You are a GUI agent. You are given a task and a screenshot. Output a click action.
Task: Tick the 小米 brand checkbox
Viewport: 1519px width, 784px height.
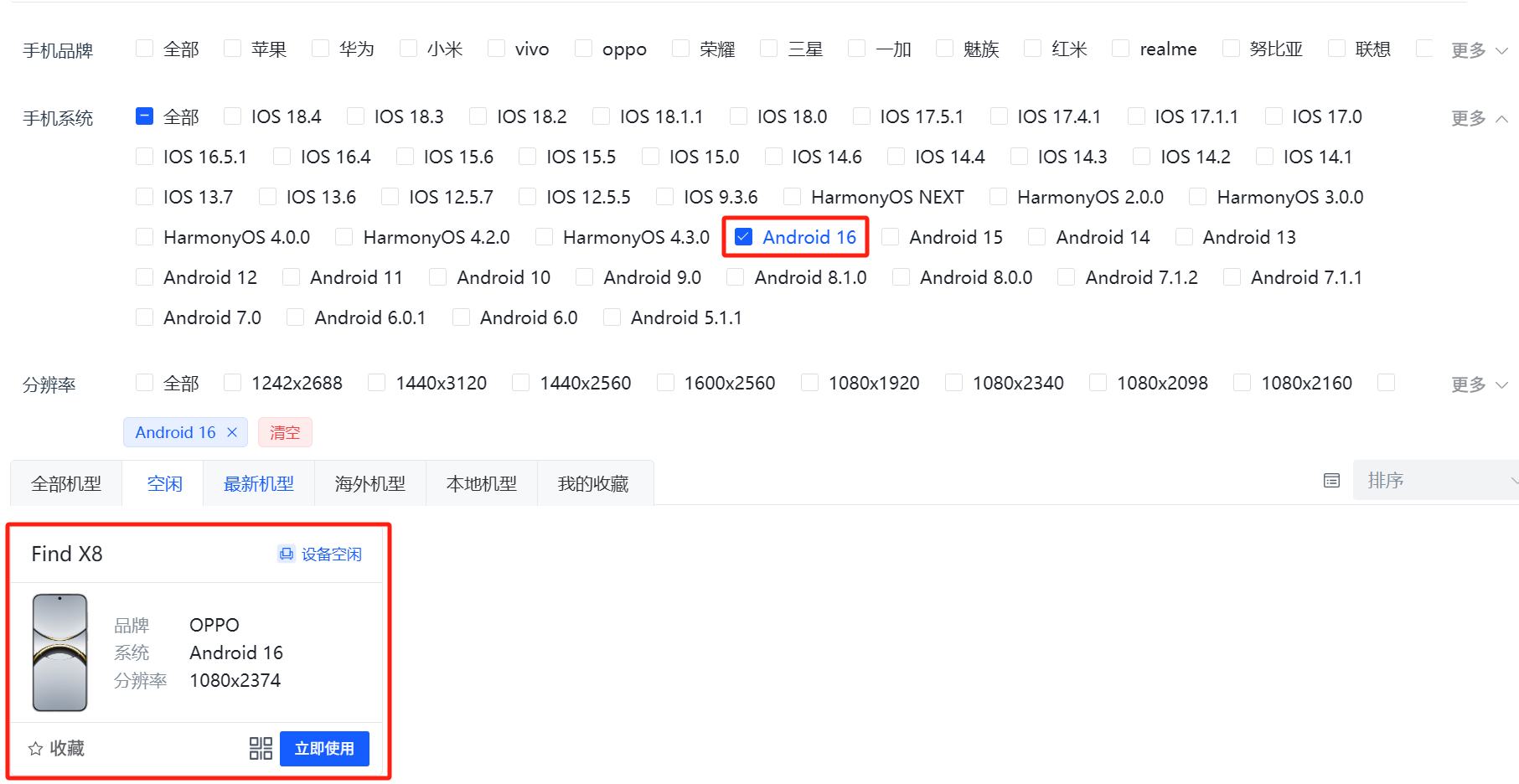pyautogui.click(x=408, y=49)
